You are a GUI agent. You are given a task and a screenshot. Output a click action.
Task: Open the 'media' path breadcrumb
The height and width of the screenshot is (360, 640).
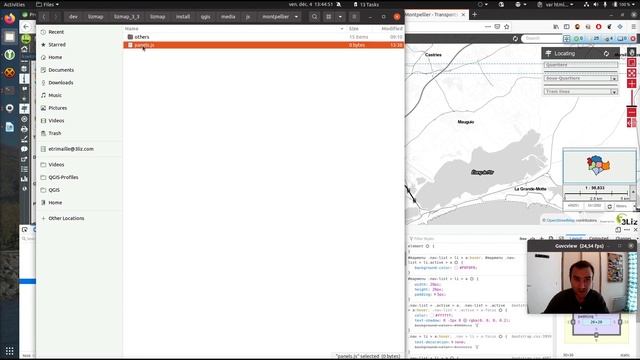228,17
